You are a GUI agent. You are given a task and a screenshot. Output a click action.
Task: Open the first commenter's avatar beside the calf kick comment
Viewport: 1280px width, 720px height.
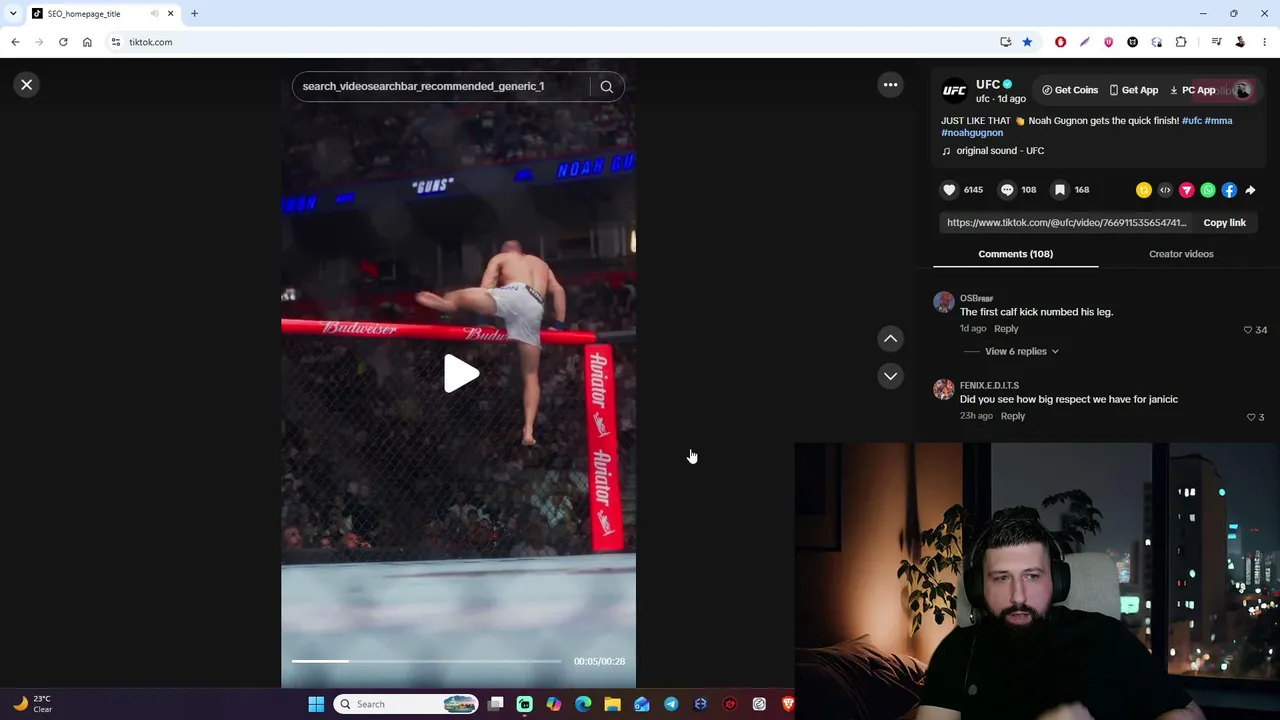click(x=944, y=303)
